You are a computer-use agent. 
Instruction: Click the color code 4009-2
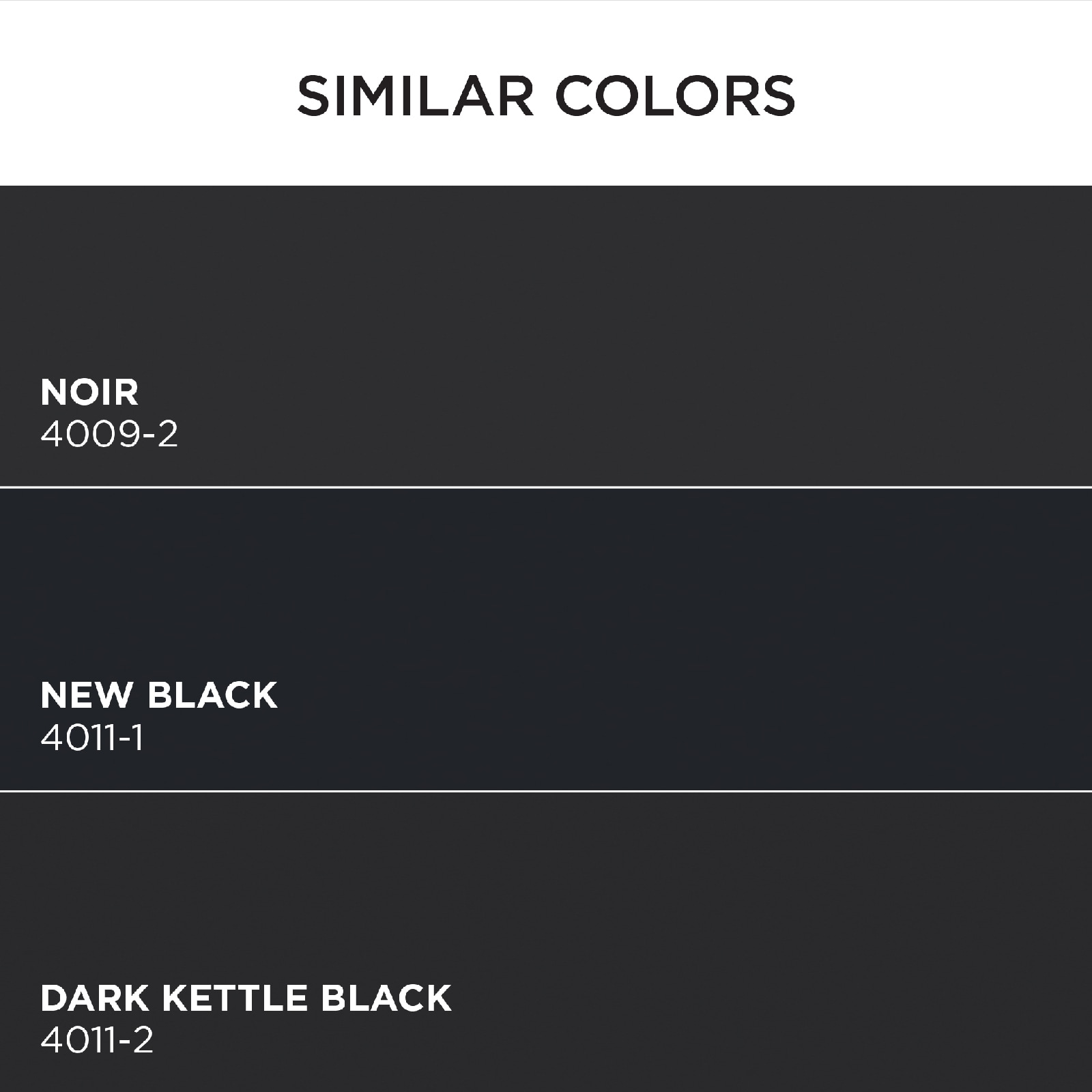tap(109, 433)
